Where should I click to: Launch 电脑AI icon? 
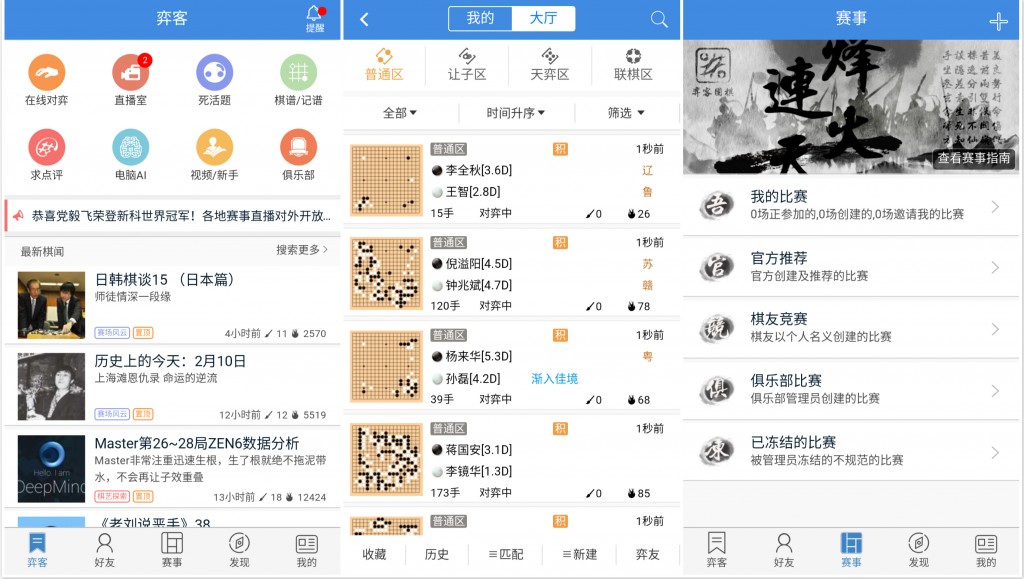click(131, 147)
